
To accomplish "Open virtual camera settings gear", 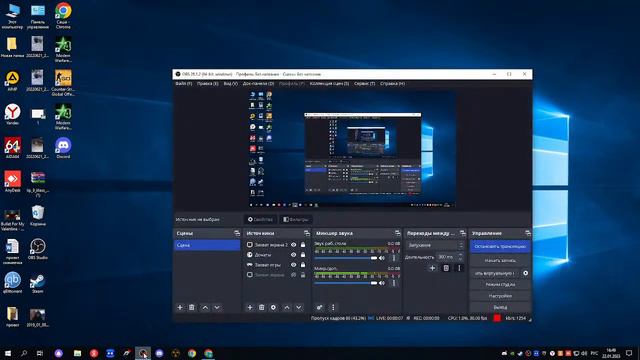I will (x=526, y=273).
